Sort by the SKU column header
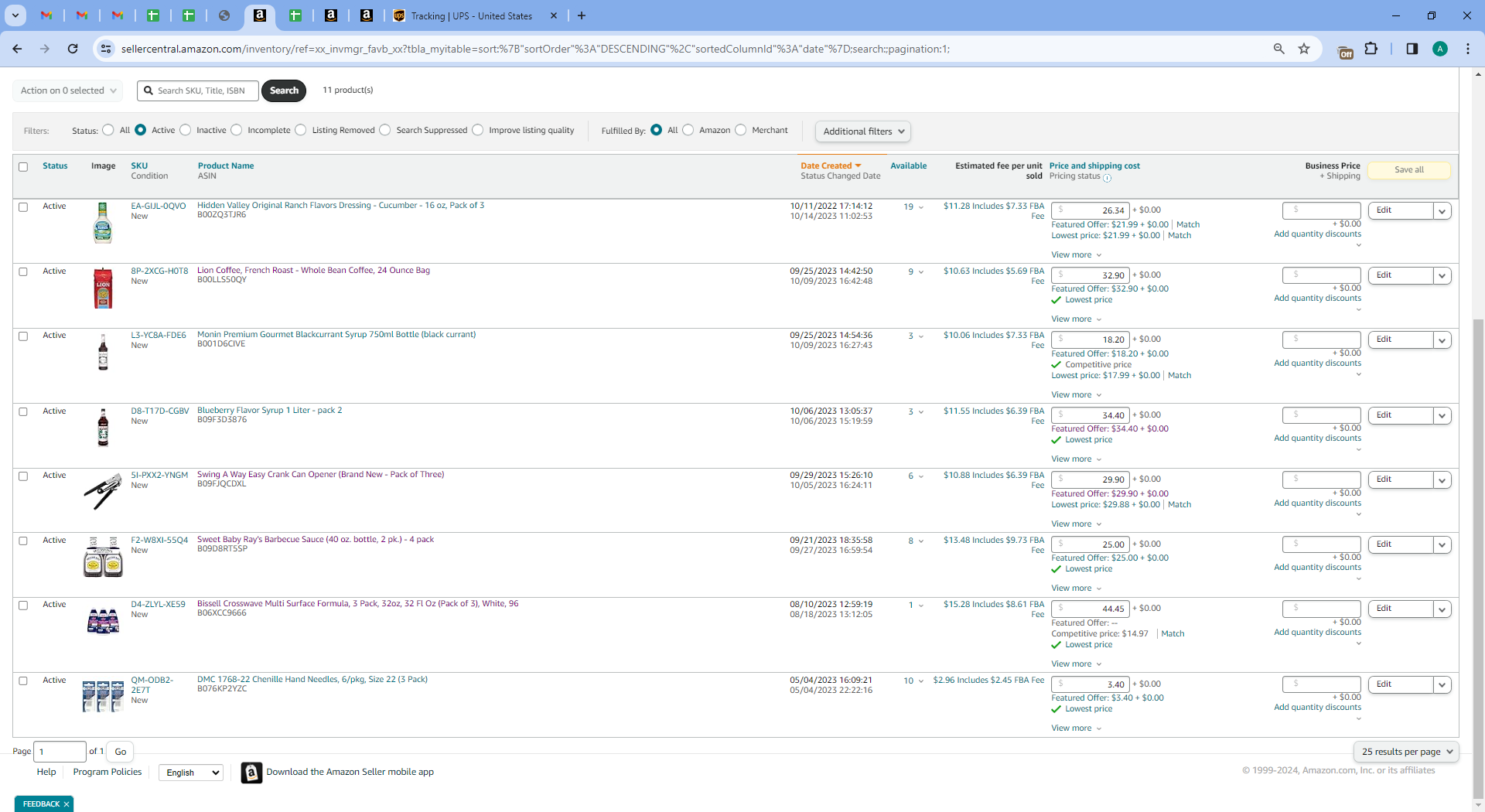 click(139, 165)
